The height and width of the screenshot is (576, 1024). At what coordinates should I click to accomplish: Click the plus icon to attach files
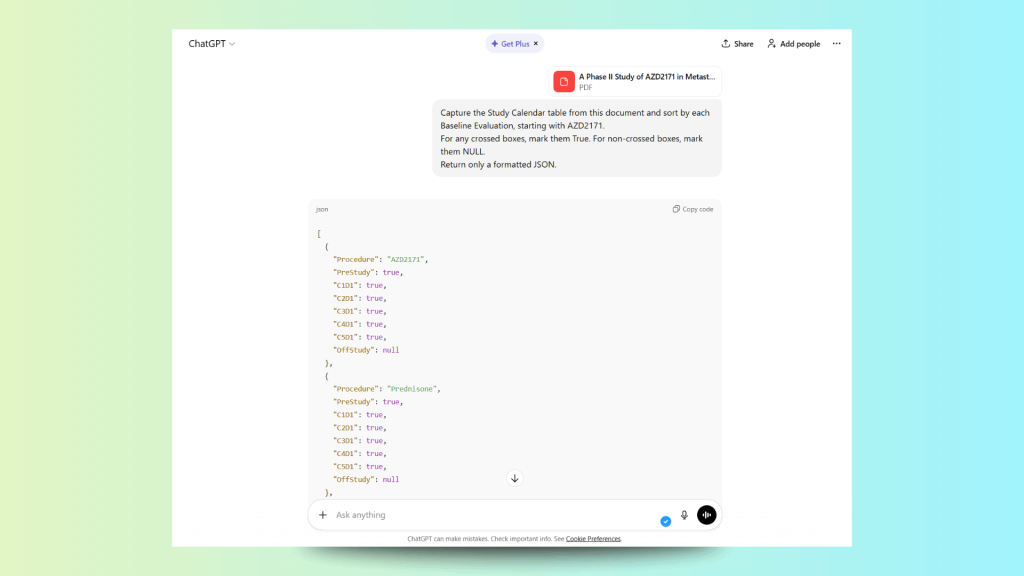point(323,515)
